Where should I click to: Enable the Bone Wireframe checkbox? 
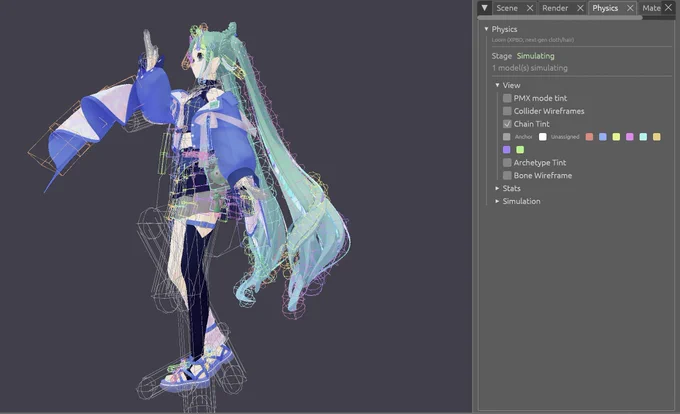[x=507, y=176]
